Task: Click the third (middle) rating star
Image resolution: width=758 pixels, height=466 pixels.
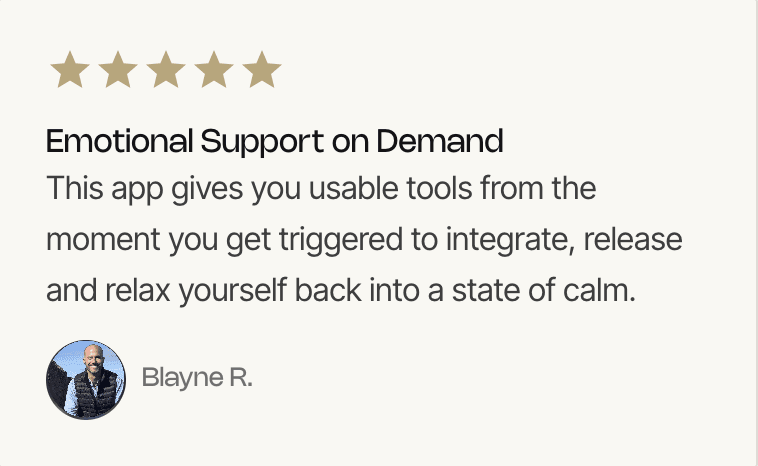Action: coord(166,70)
